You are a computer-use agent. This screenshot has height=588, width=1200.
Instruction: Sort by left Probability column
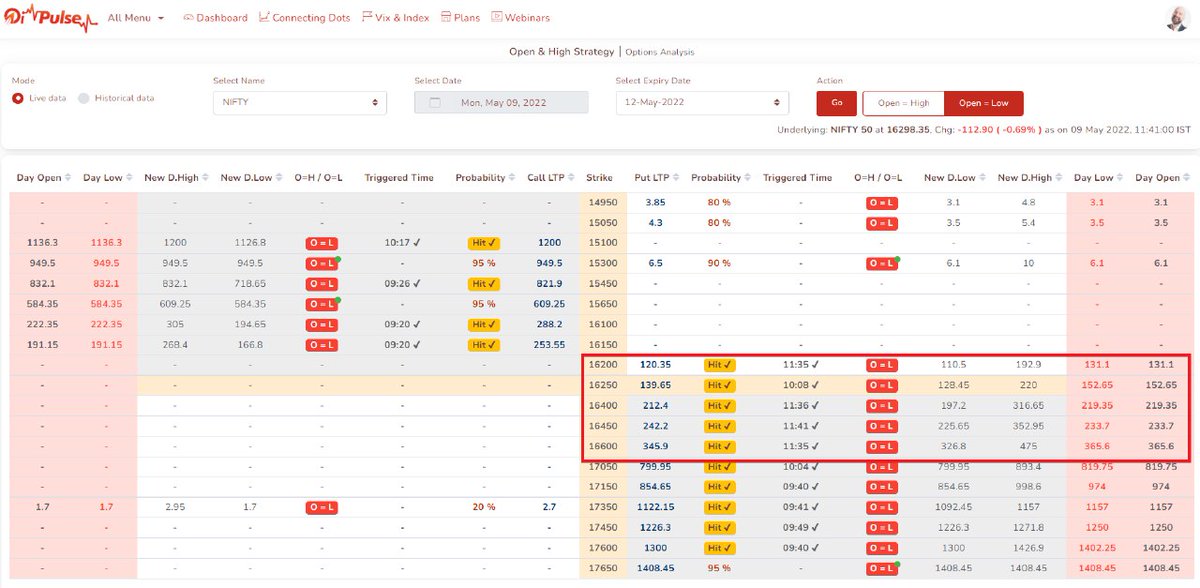pyautogui.click(x=485, y=177)
